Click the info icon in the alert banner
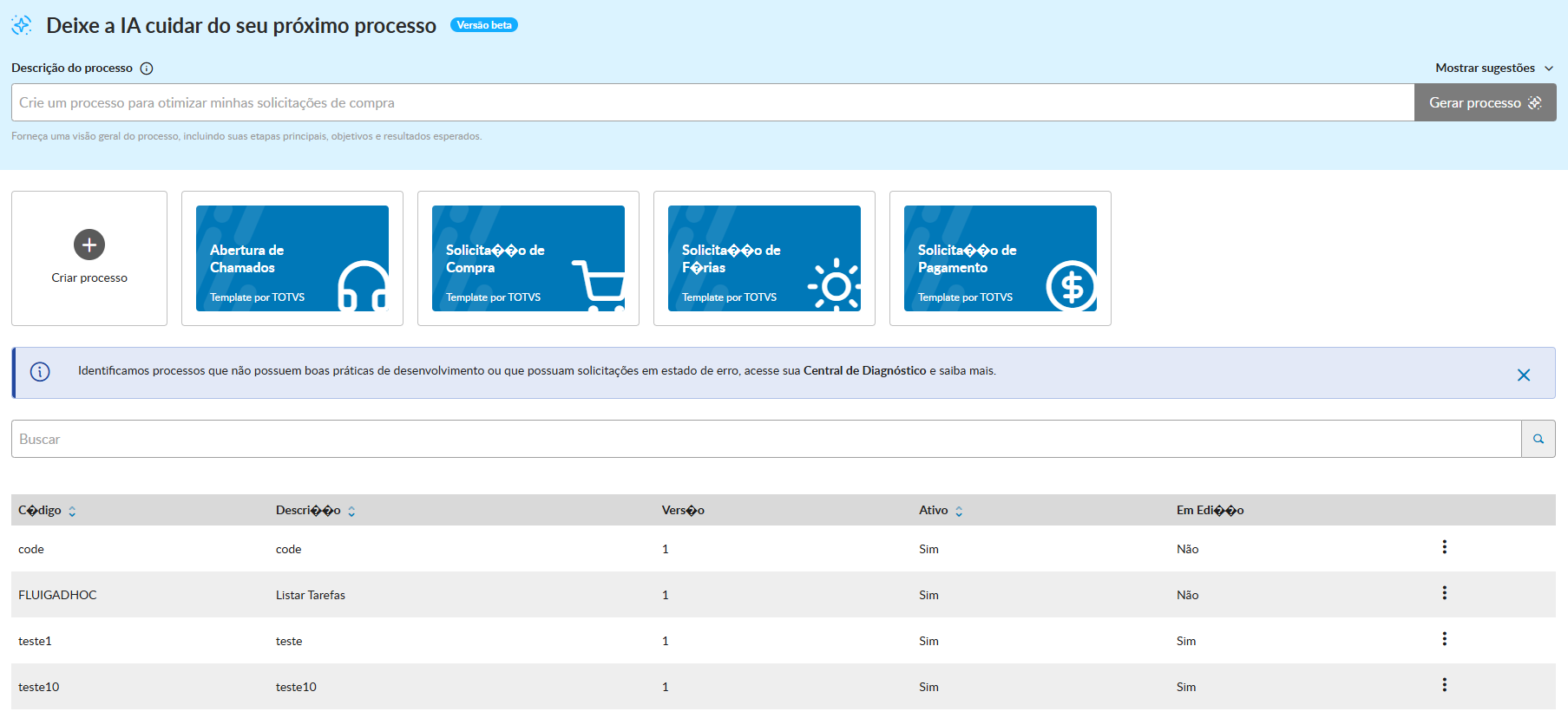Viewport: 1568px width, 718px height. pos(40,372)
